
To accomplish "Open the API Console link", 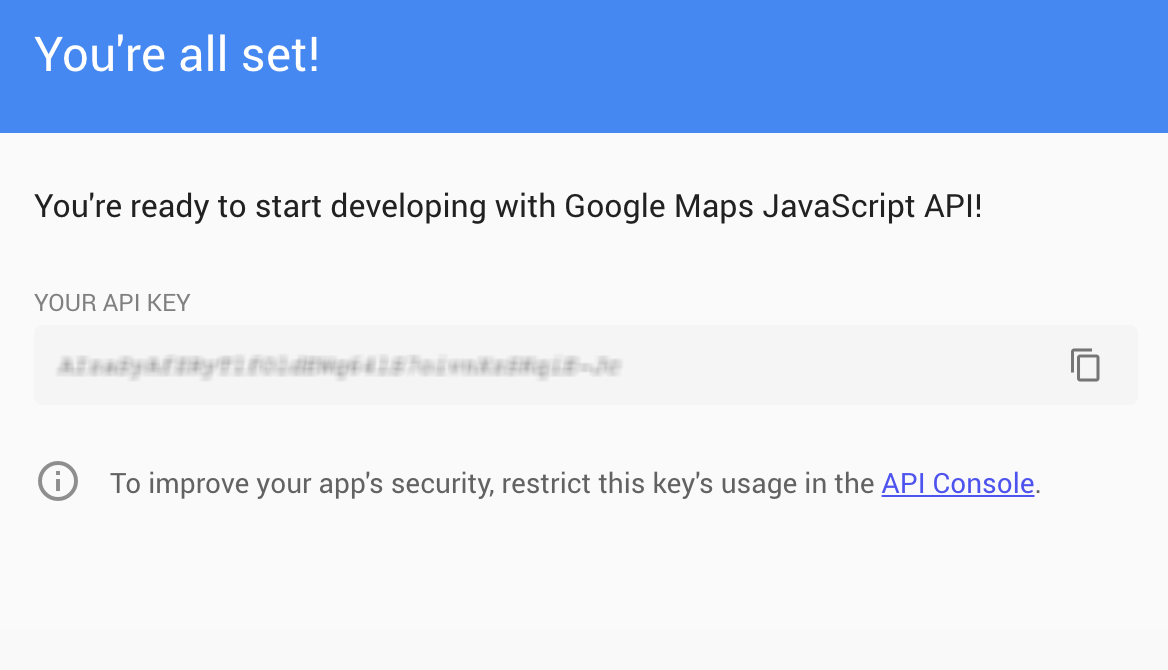I will click(957, 484).
